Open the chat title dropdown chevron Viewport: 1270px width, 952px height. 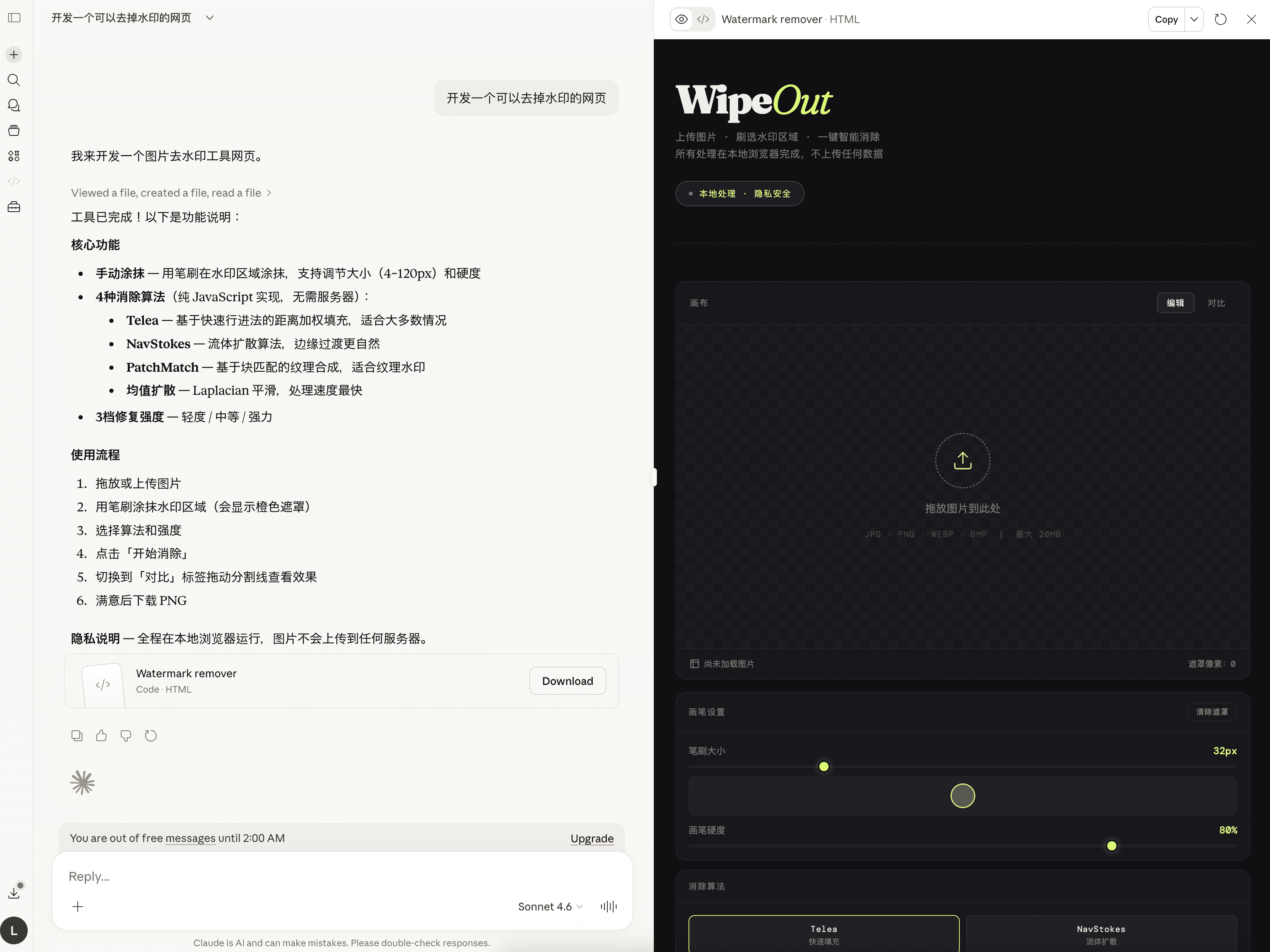tap(210, 18)
